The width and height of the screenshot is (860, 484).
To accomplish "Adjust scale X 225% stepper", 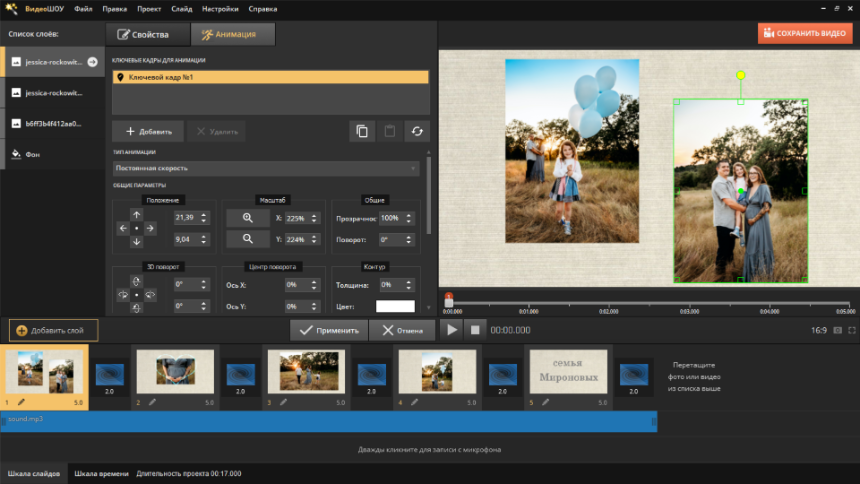I will [314, 218].
